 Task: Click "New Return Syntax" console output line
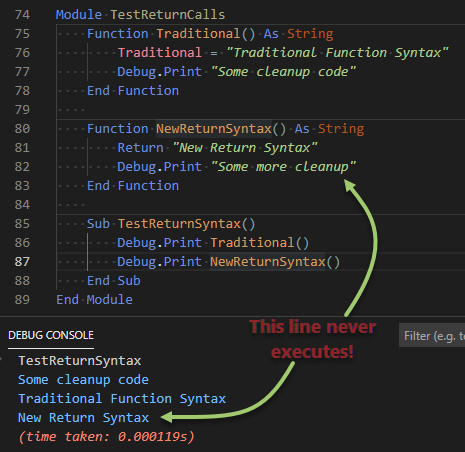pyautogui.click(x=83, y=418)
